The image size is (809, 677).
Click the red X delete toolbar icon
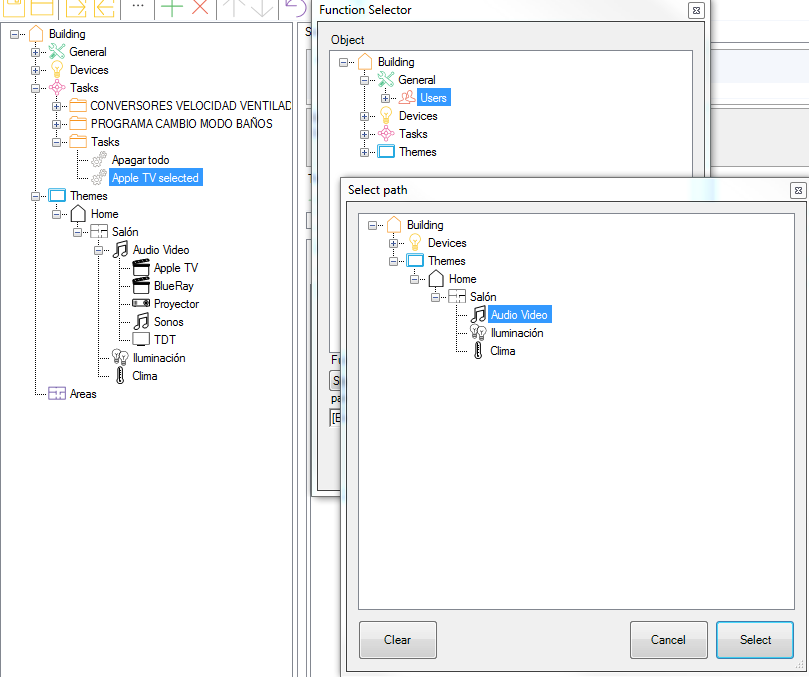tap(201, 7)
